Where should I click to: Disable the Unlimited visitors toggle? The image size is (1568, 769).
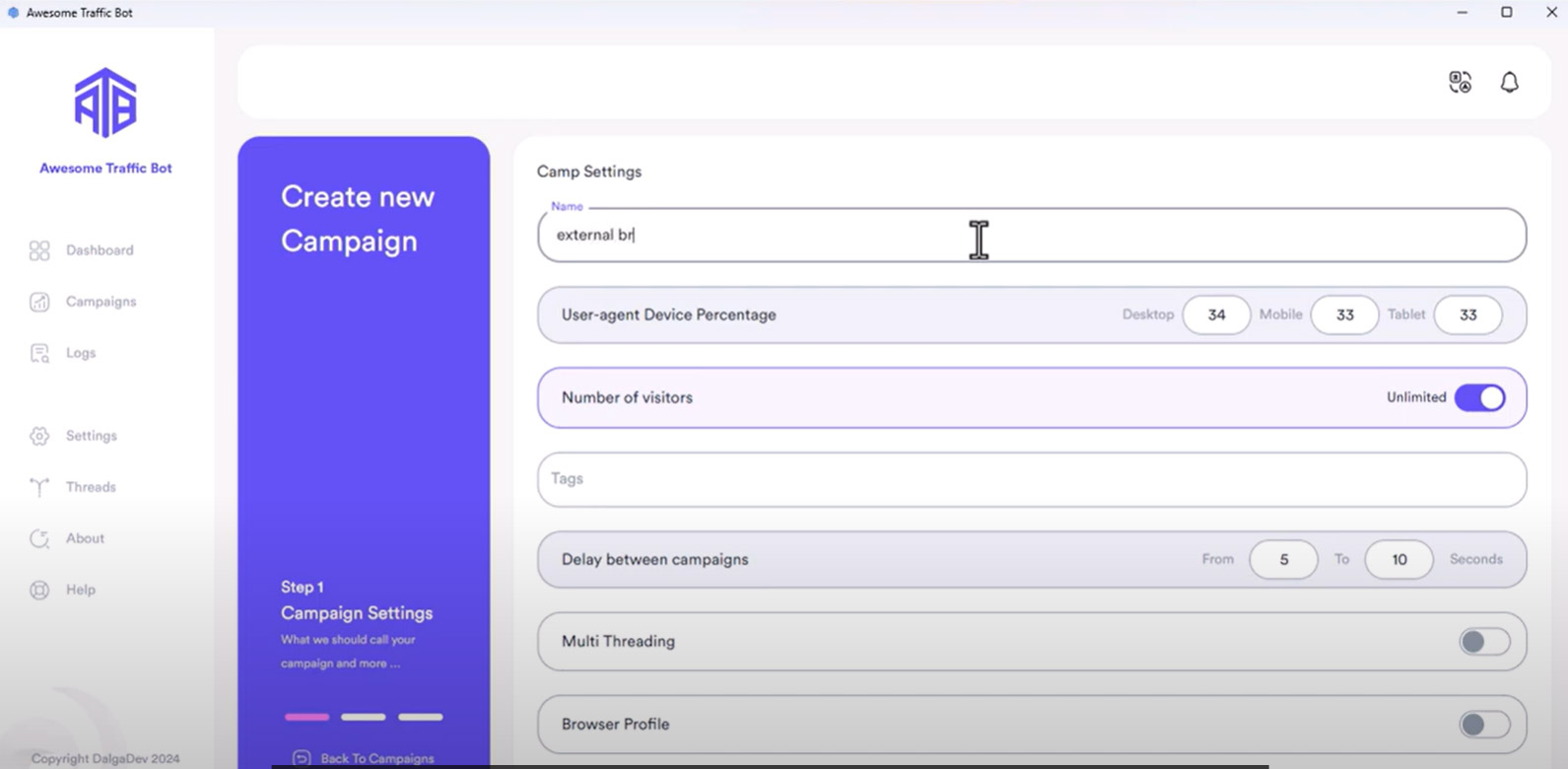1480,397
